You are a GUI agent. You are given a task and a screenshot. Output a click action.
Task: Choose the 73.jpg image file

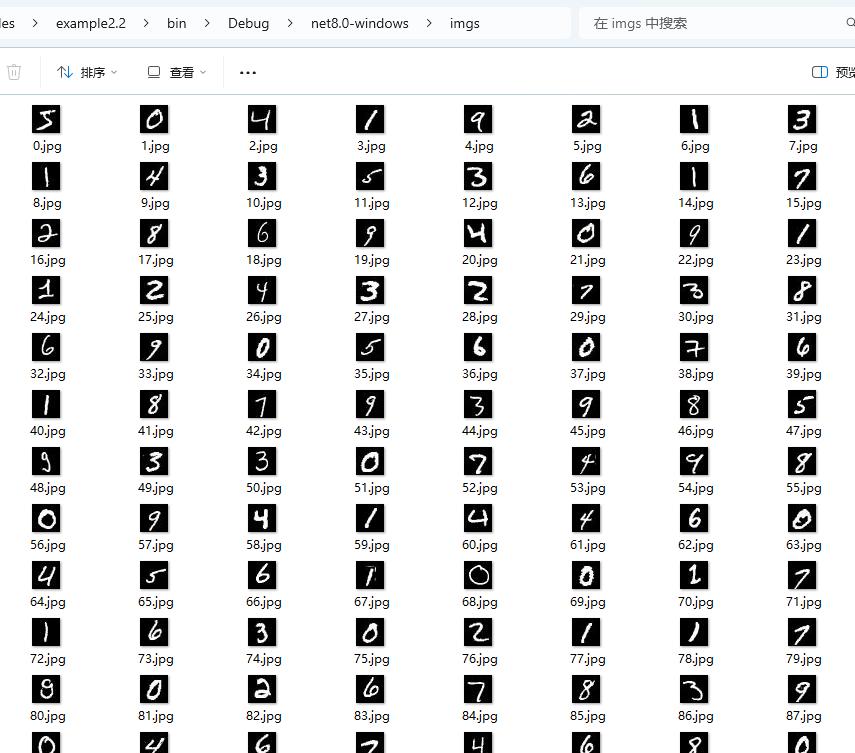point(154,632)
